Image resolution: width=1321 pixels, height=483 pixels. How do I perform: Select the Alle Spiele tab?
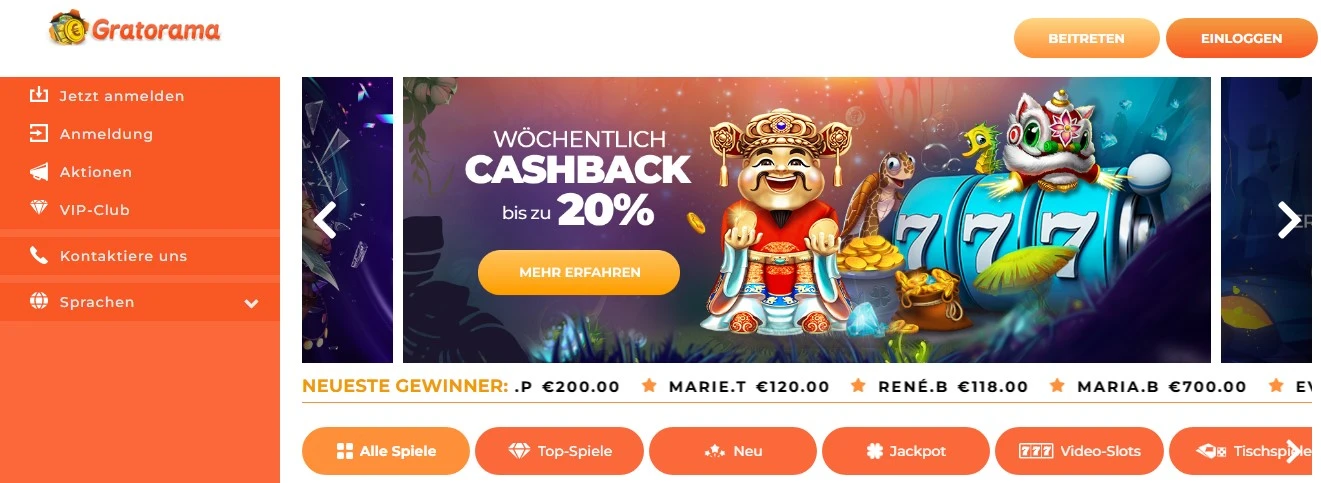(x=385, y=451)
